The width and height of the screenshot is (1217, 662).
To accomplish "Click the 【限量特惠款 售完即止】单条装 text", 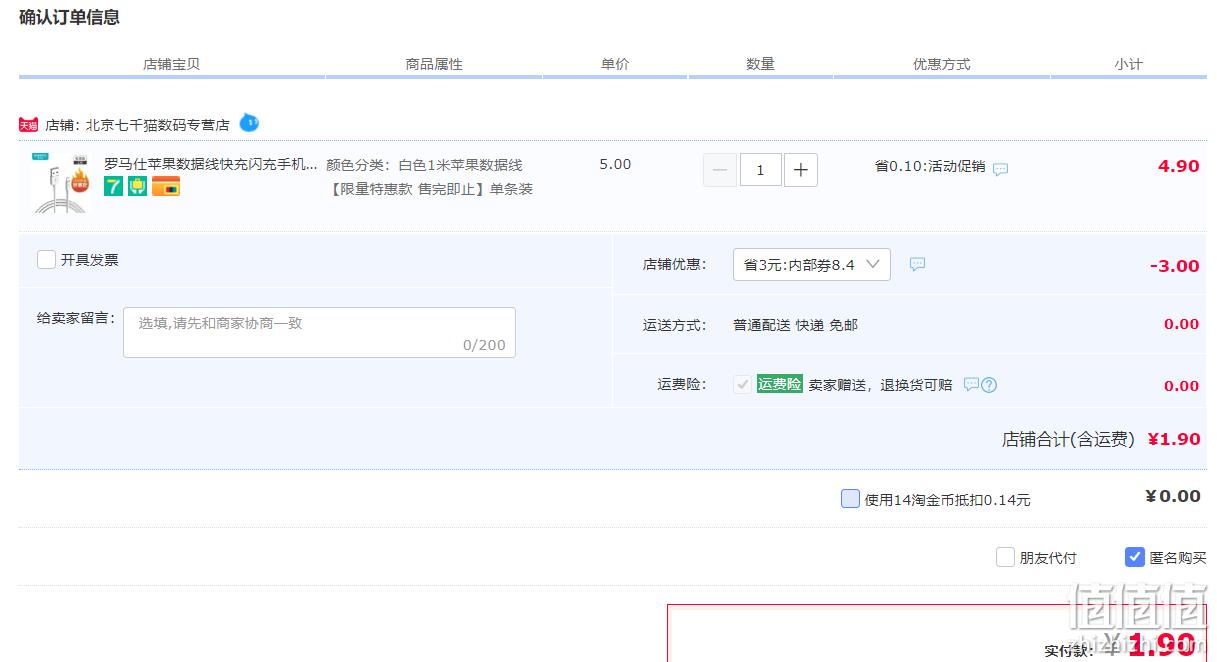I will (x=430, y=189).
